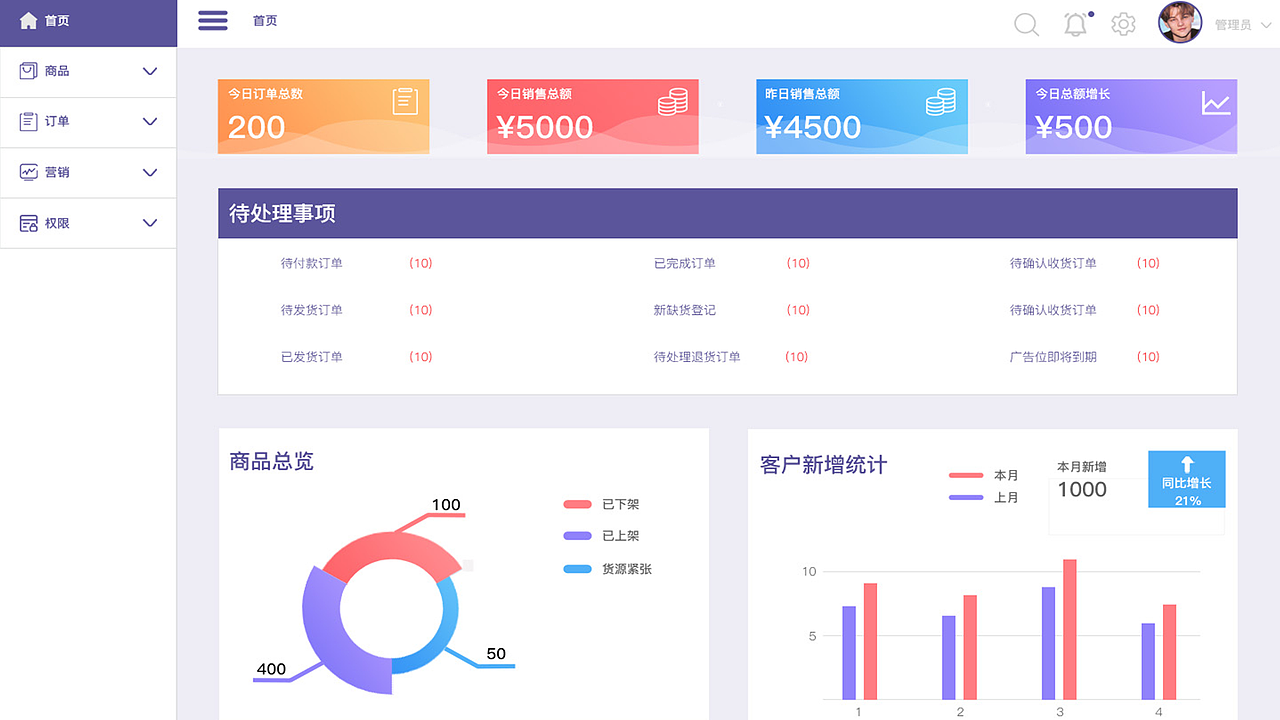1280x720 pixels.
Task: Toggle the hamburger menu icon
Action: click(213, 20)
